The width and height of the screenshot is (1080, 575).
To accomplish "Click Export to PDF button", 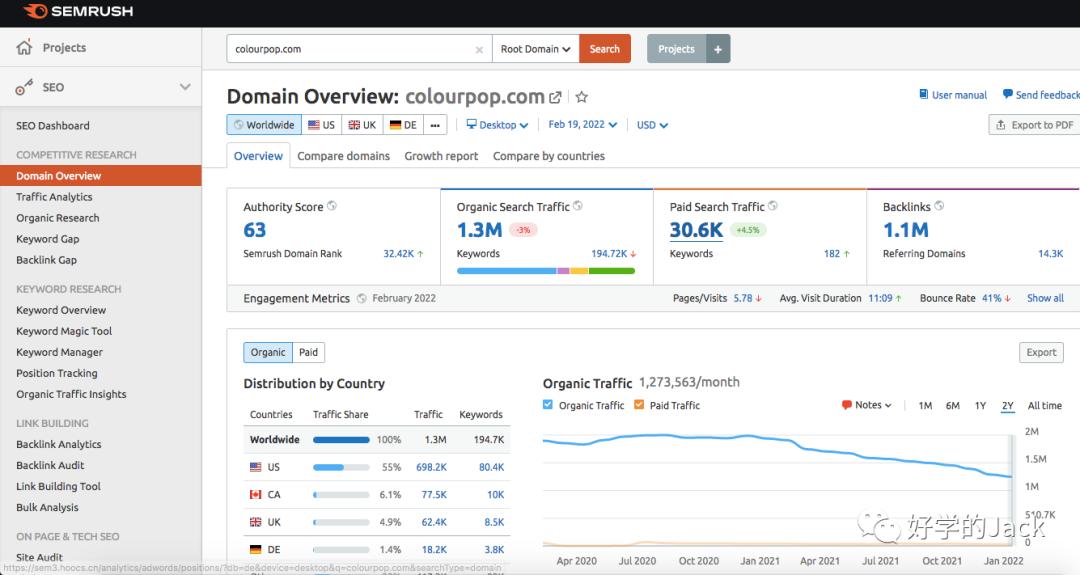I will click(x=1034, y=125).
